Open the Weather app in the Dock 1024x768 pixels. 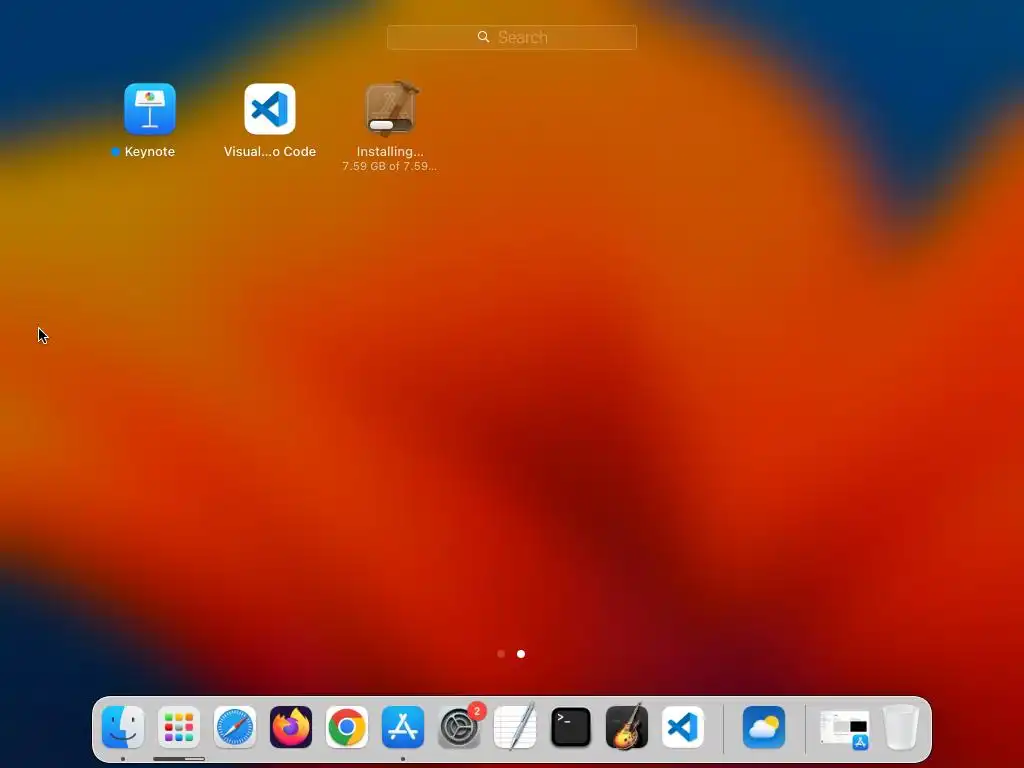coord(764,727)
